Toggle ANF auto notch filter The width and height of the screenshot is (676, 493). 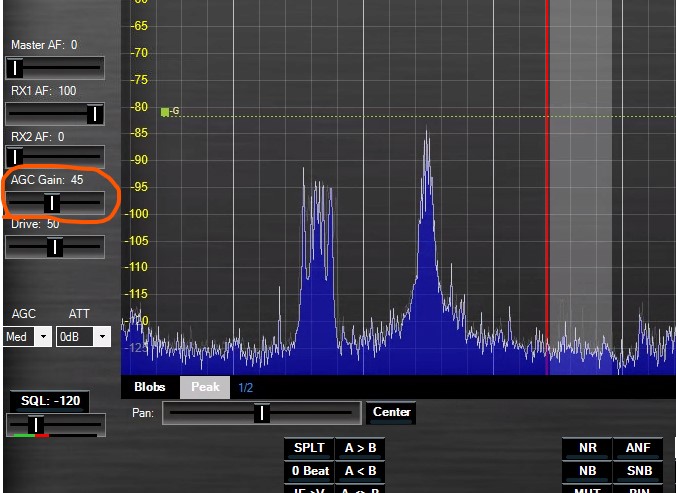(x=638, y=448)
